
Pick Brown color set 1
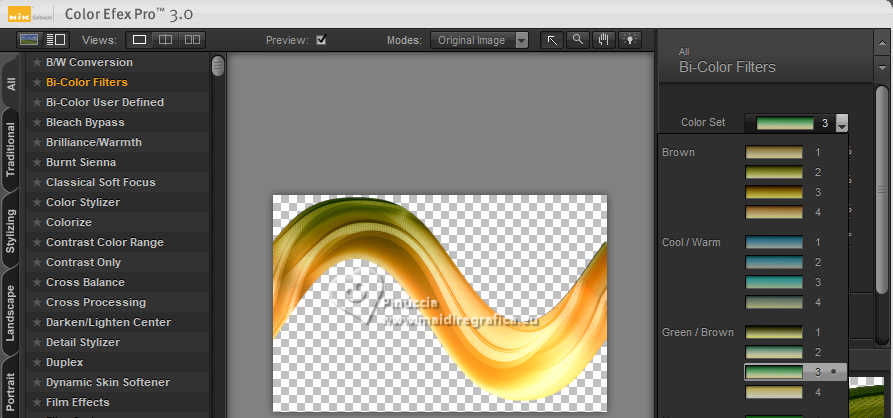click(774, 153)
